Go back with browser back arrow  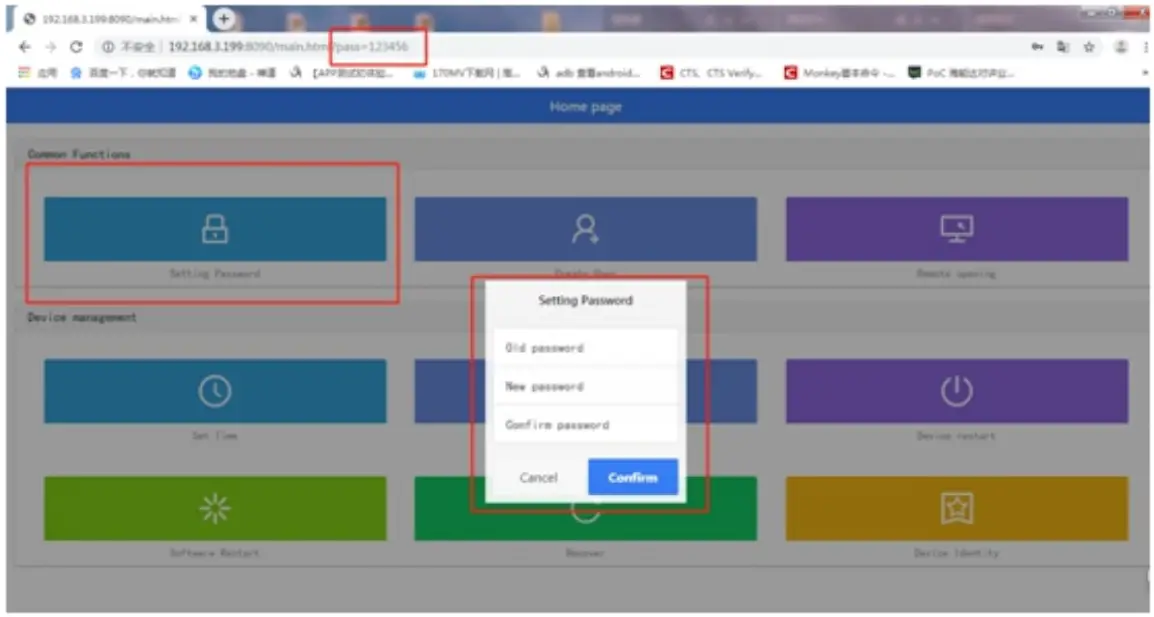25,47
